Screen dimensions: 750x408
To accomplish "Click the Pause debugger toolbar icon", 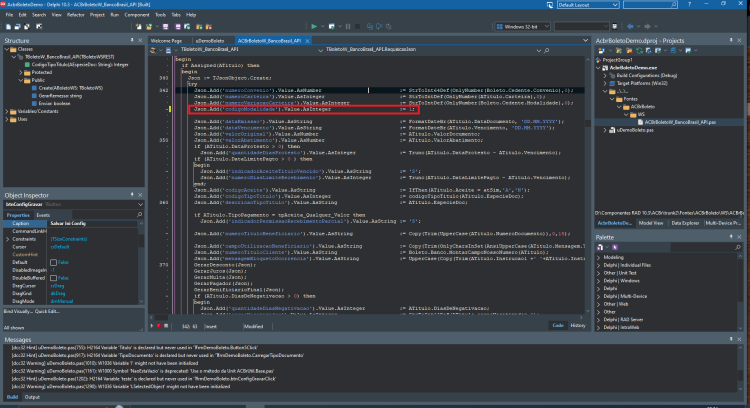I will [x=348, y=26].
